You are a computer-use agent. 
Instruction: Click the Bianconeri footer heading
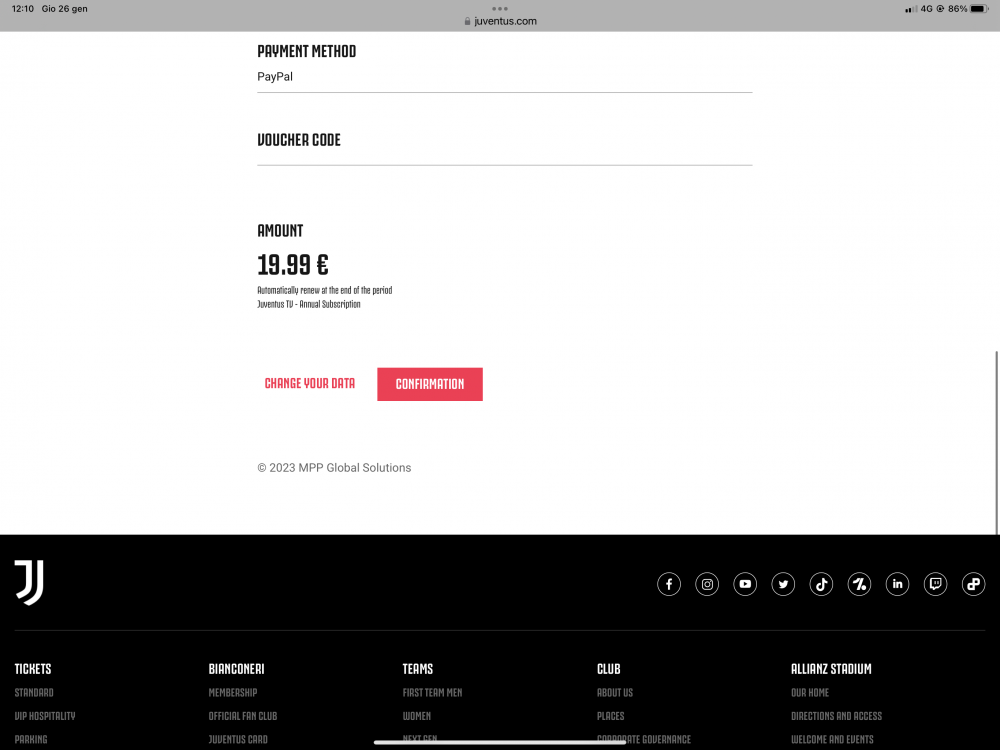[237, 669]
